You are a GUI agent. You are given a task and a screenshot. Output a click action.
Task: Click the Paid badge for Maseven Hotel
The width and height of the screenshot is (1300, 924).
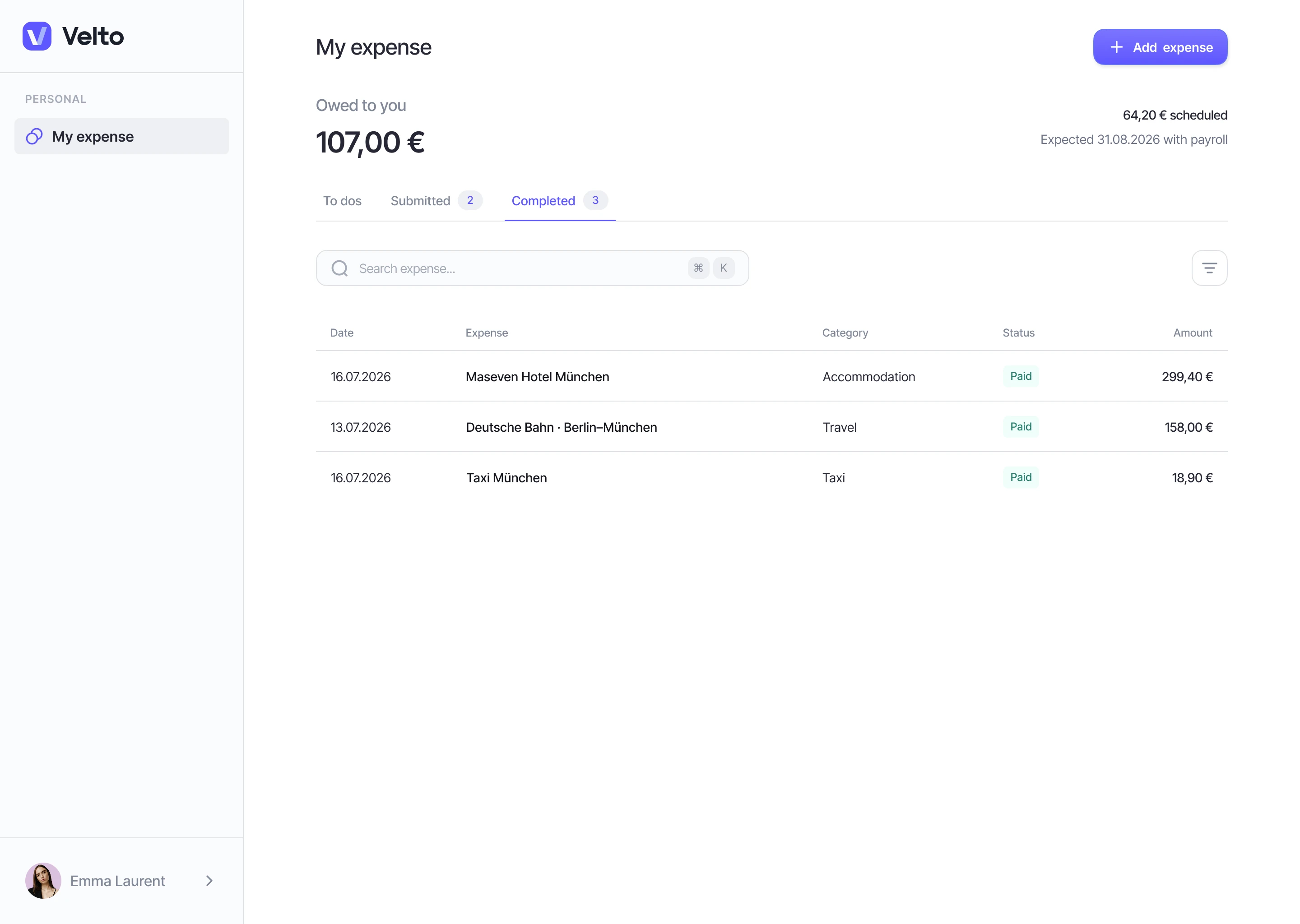click(1021, 376)
